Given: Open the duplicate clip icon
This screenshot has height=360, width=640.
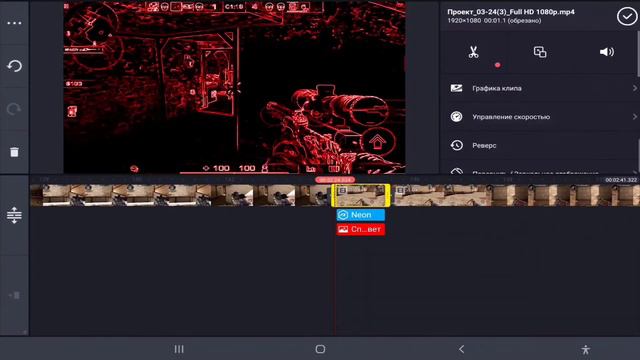Looking at the screenshot, I should [x=540, y=52].
